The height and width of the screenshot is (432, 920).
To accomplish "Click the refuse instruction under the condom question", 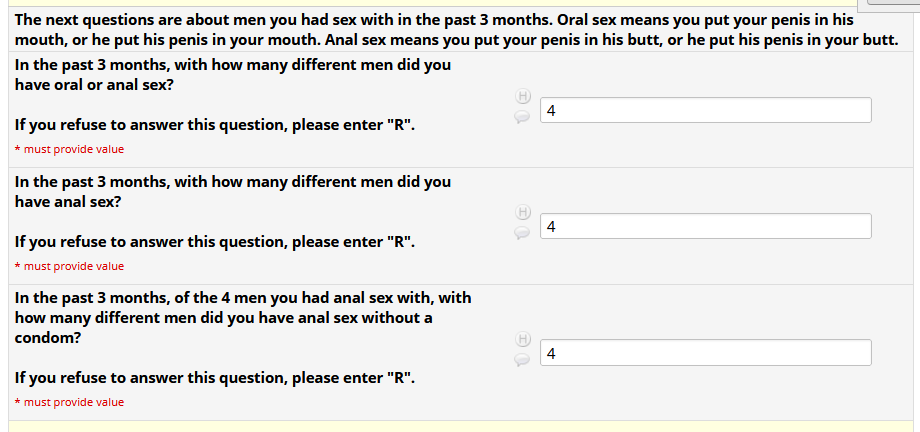I will (214, 378).
